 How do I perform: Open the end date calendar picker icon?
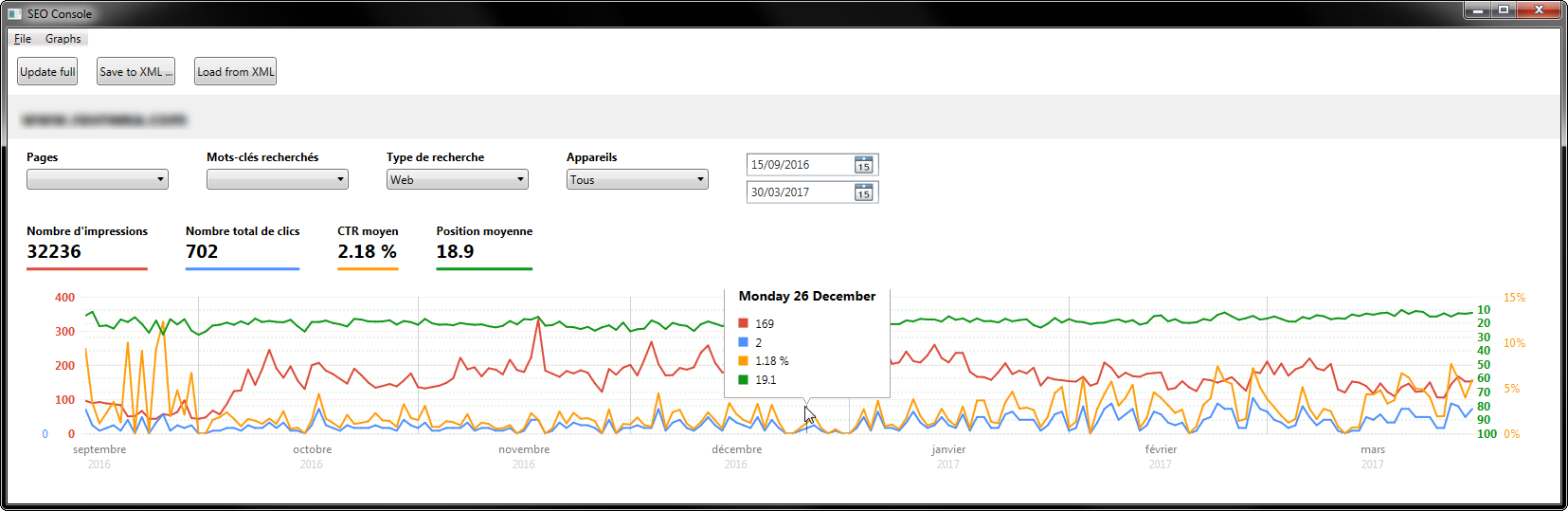pos(863,192)
